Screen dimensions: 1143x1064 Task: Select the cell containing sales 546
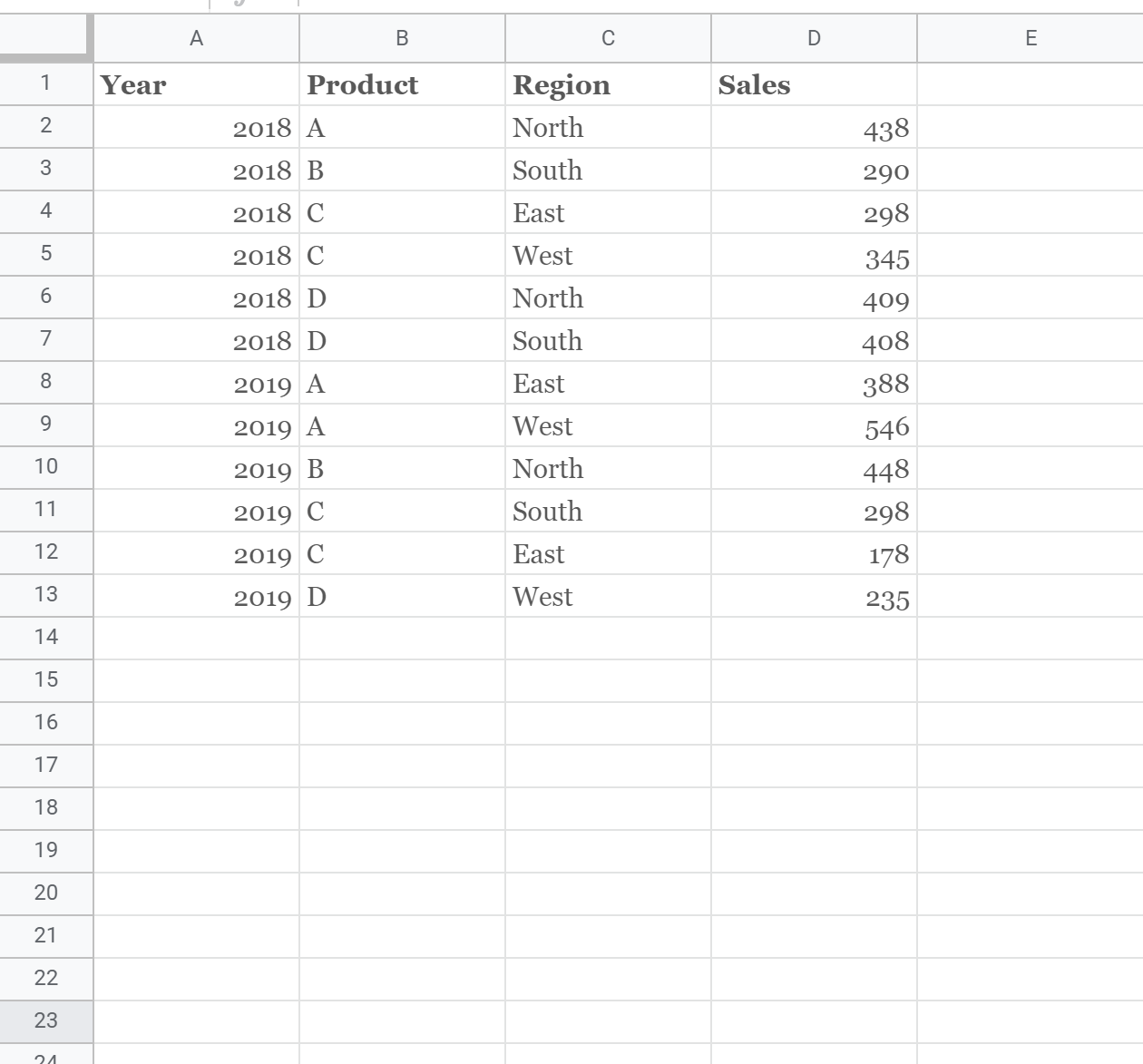point(814,426)
